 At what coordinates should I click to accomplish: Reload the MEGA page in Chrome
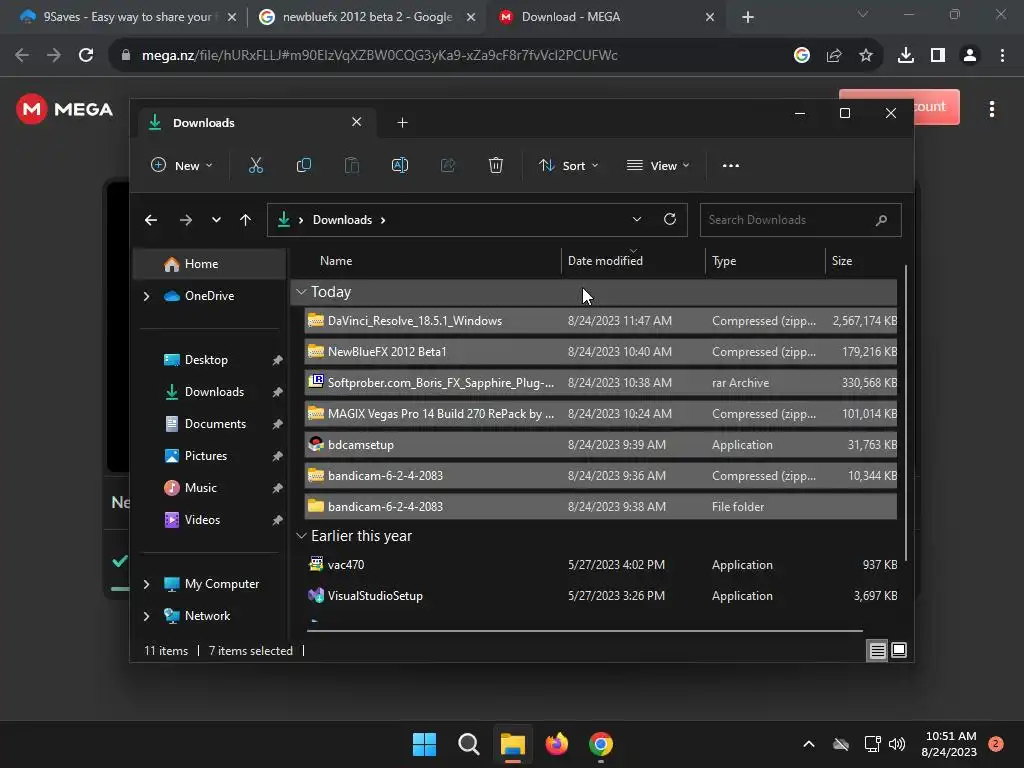pyautogui.click(x=86, y=56)
